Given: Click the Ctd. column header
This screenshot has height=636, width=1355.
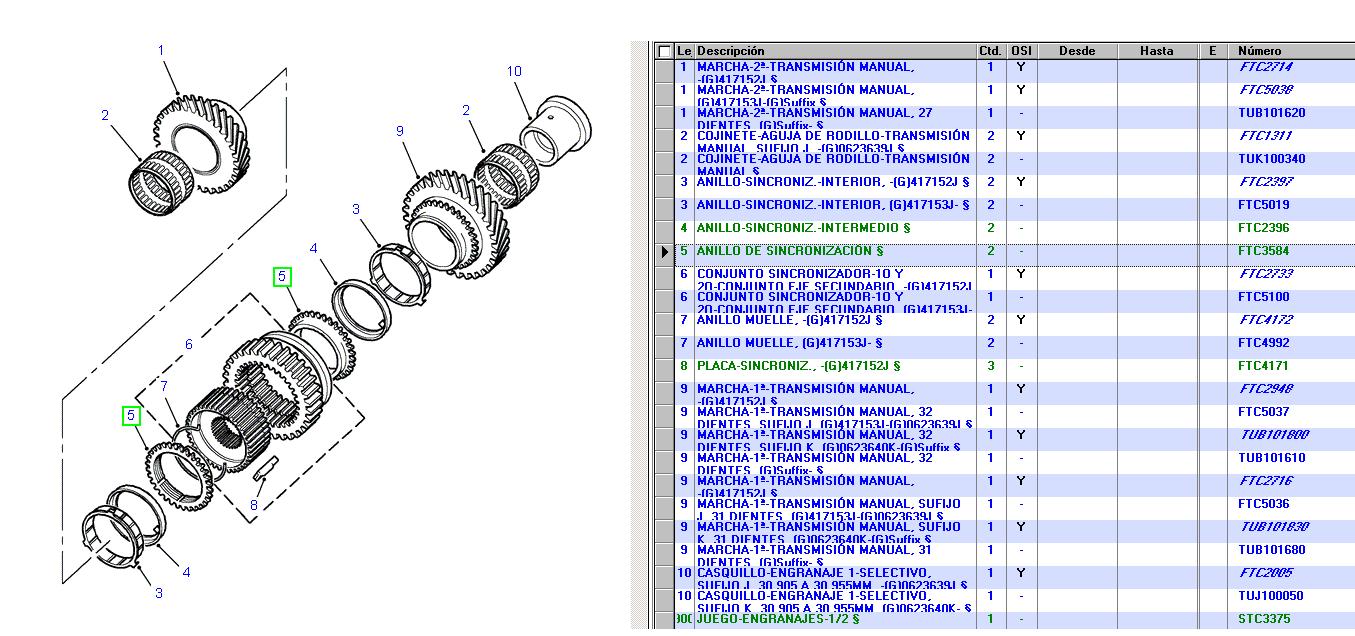Looking at the screenshot, I should coord(990,51).
